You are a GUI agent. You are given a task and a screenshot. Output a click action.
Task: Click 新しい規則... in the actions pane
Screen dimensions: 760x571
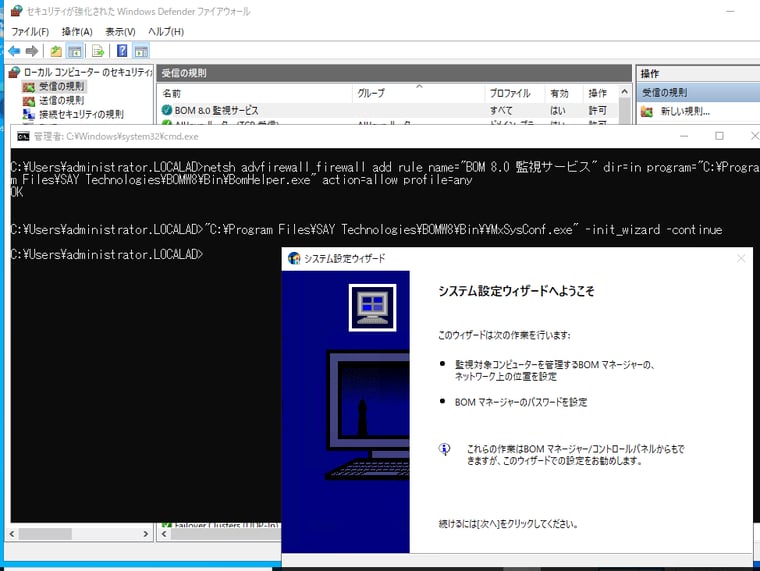click(685, 111)
